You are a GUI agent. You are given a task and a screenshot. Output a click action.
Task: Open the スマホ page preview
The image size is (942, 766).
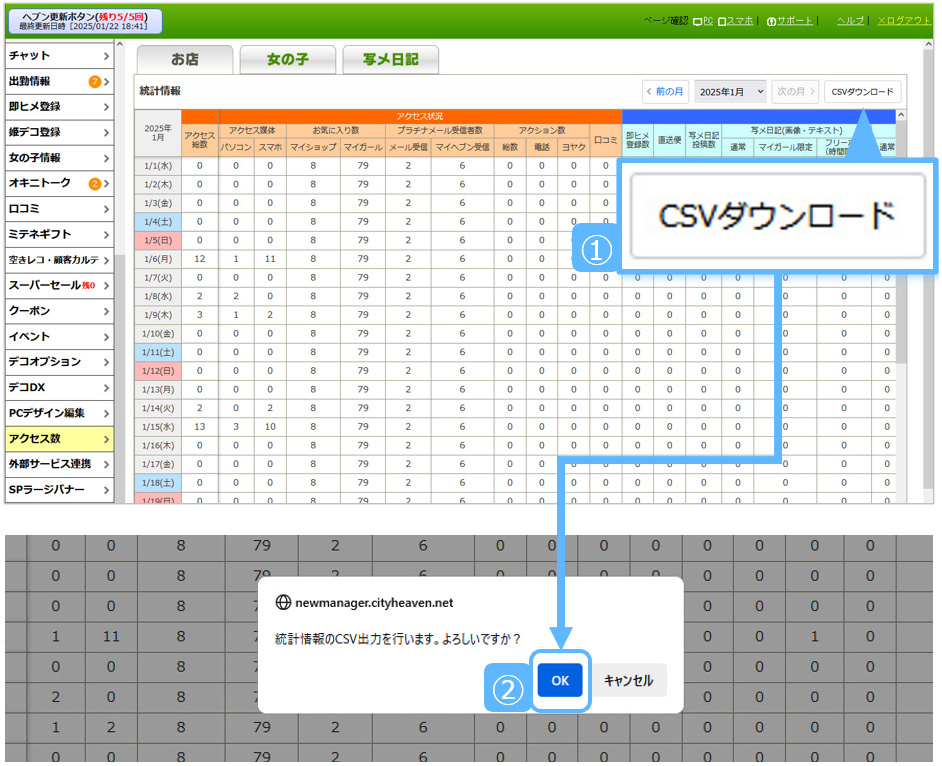click(x=735, y=21)
